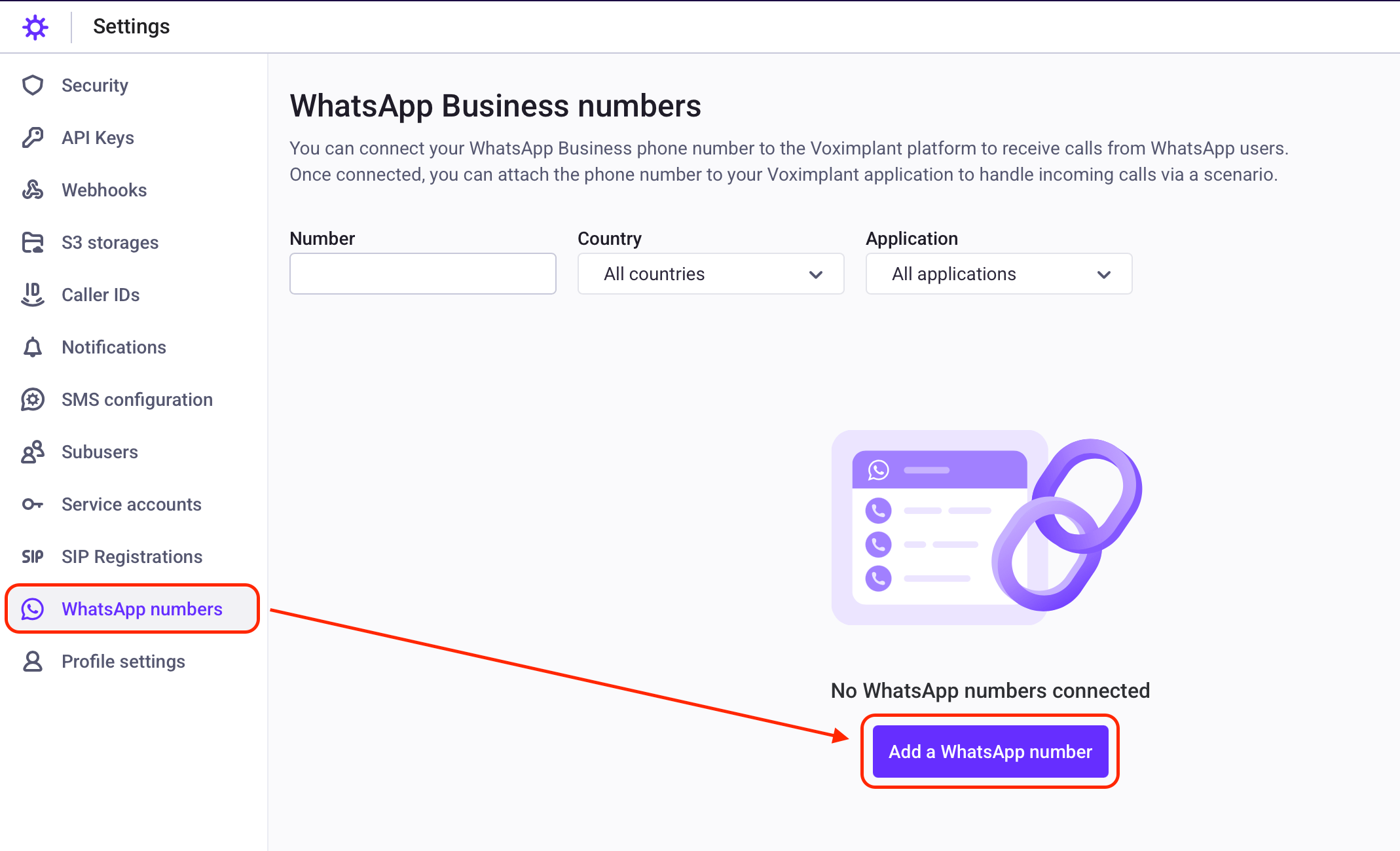The height and width of the screenshot is (851, 1400).
Task: Click the API Keys key icon
Action: (x=31, y=137)
